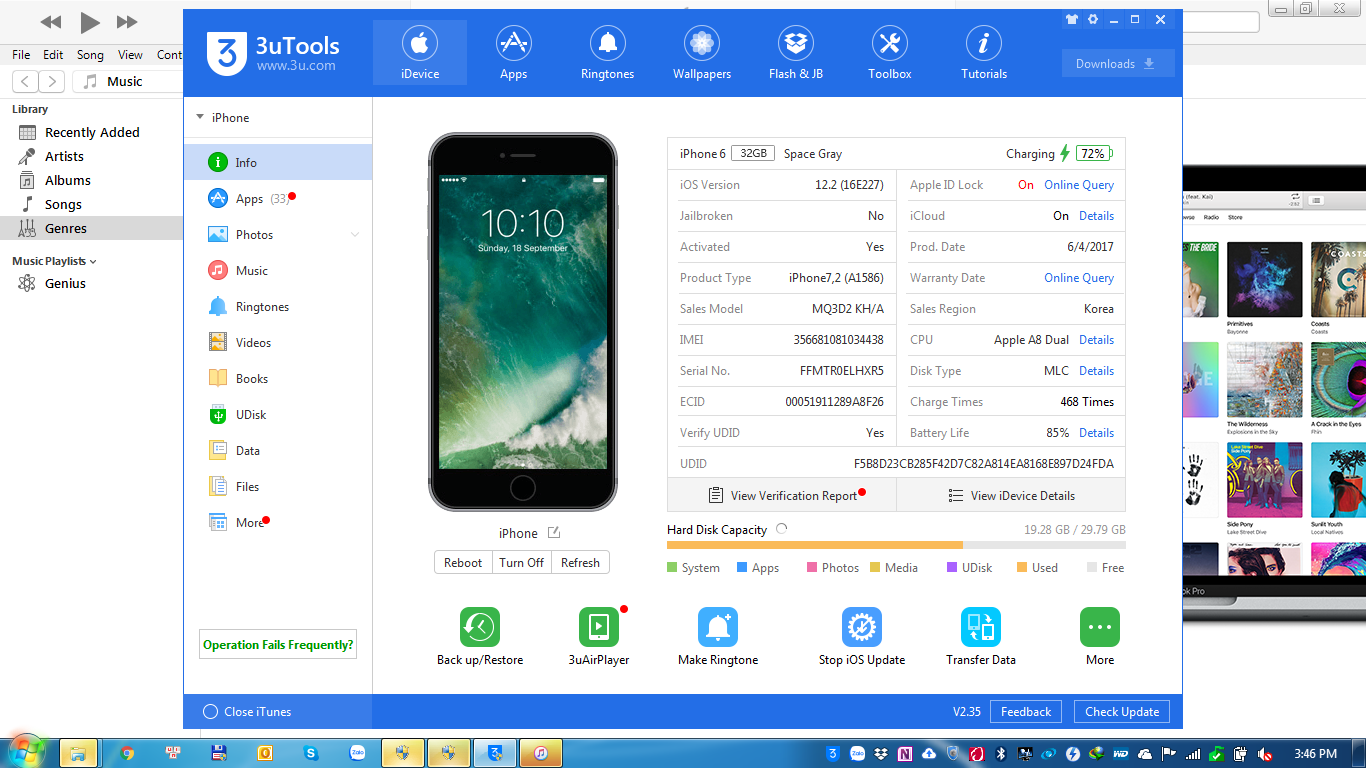Open the Flash & JB section
Screen dimensions: 1366x768
tap(795, 53)
